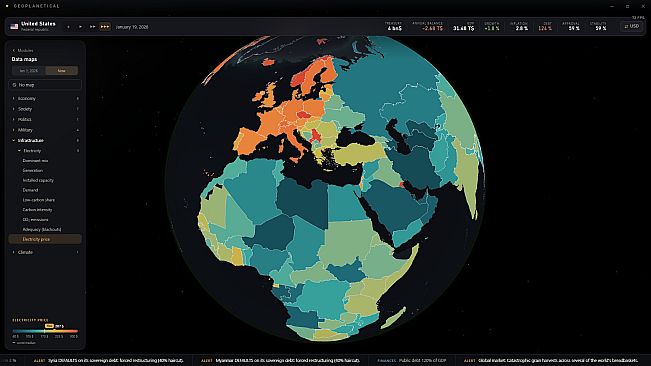This screenshot has height=366, width=651.
Task: Select the No map option
Action: coord(45,85)
